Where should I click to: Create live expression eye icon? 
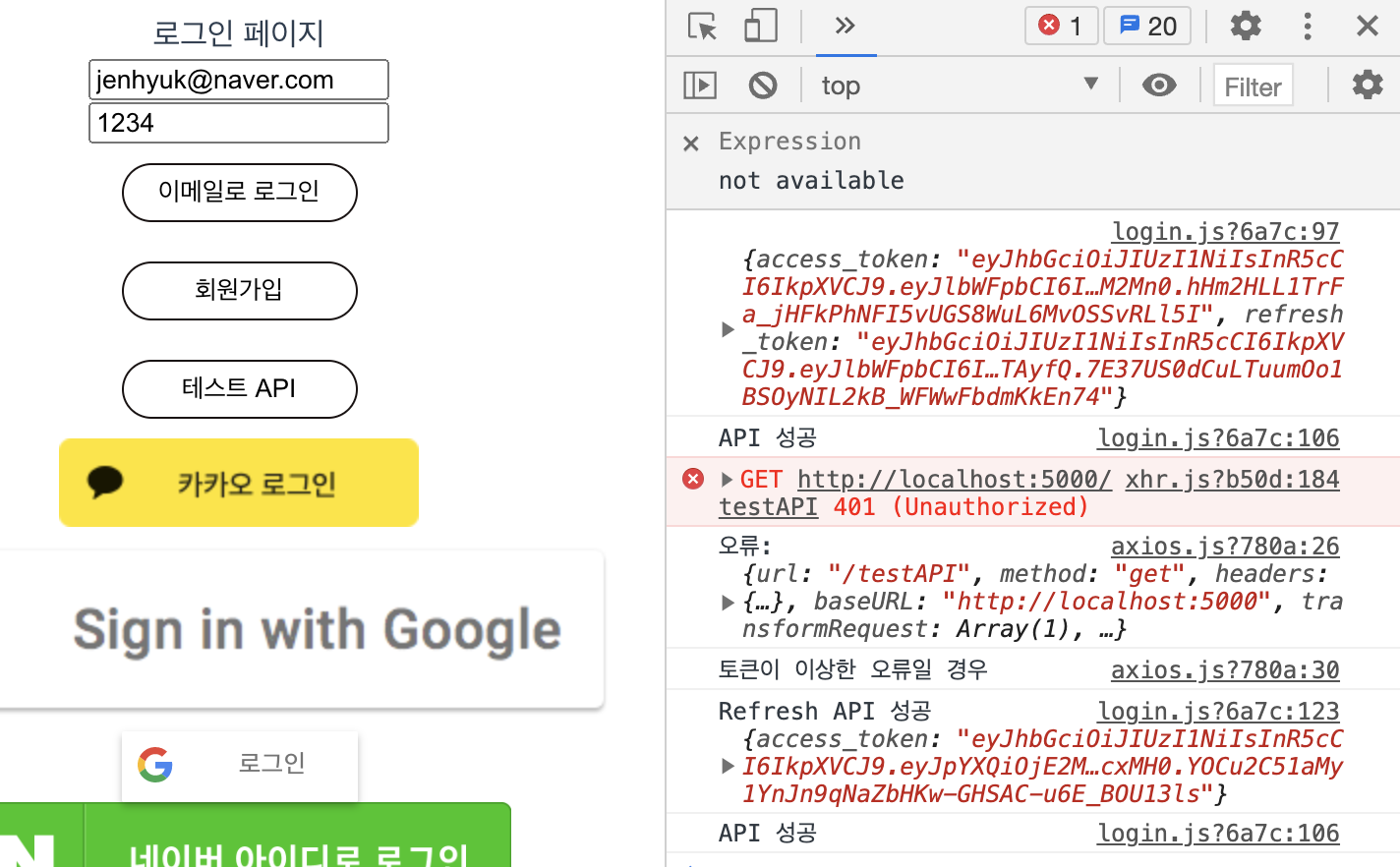coord(1159,86)
